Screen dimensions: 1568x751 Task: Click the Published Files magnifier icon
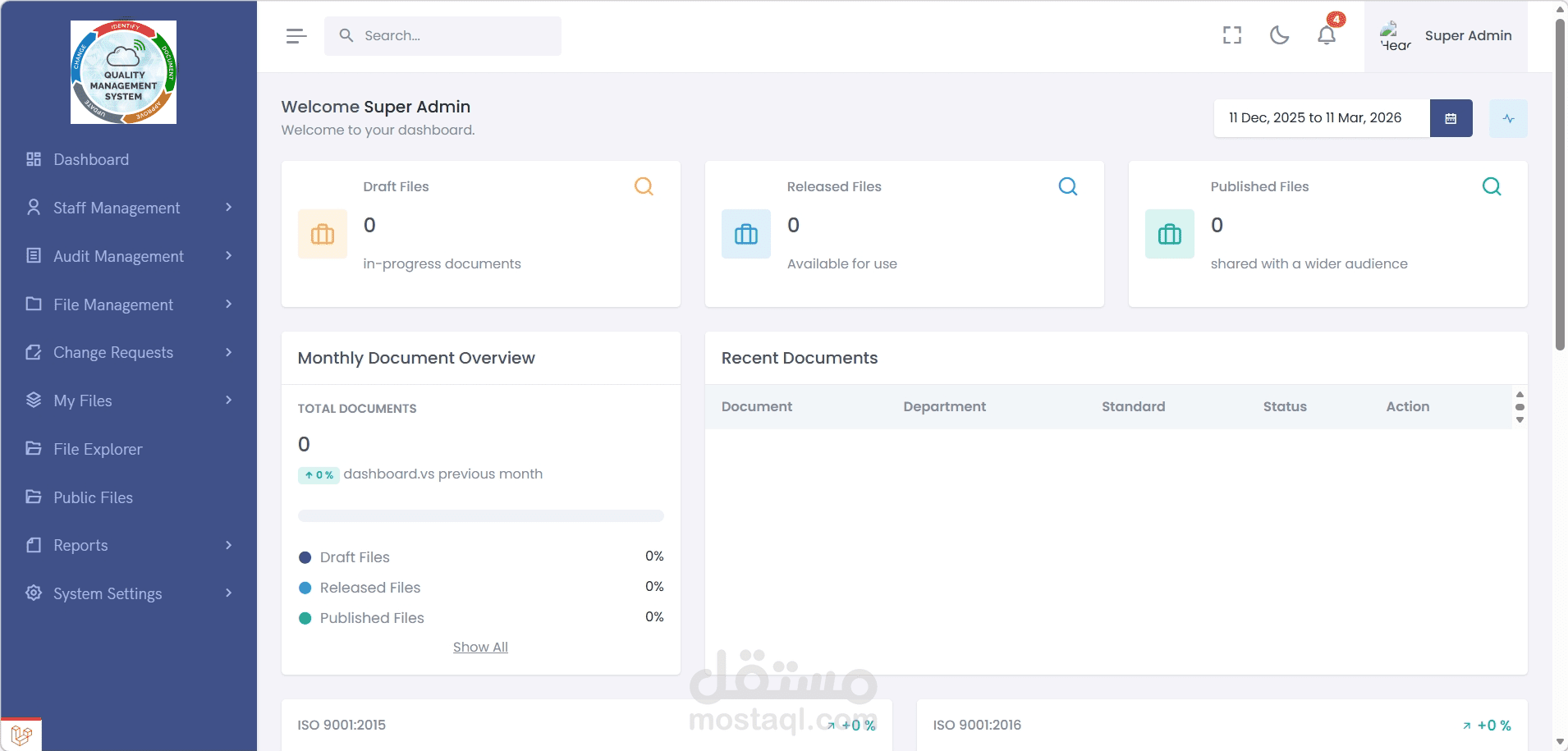(1492, 186)
